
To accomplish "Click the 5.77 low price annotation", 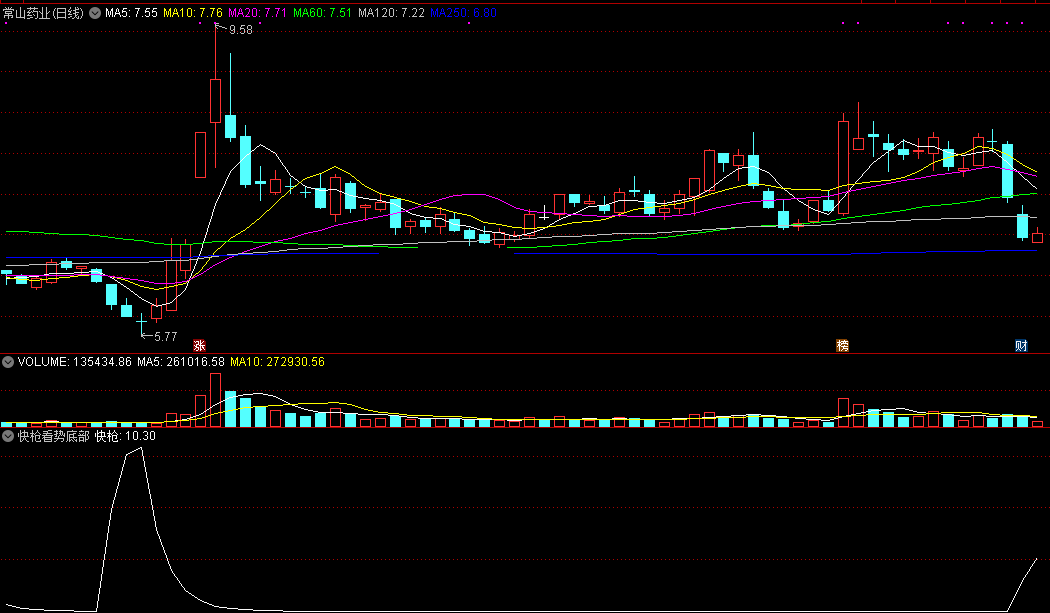I will point(165,336).
